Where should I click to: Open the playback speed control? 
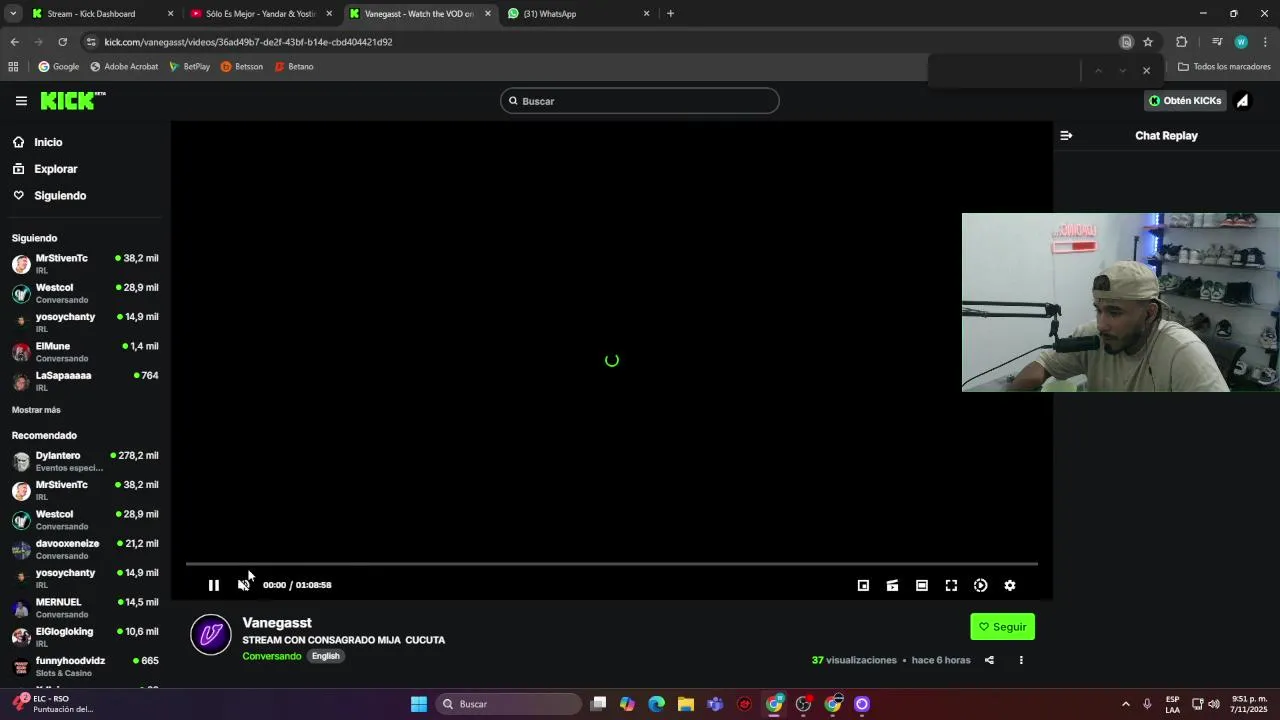980,585
